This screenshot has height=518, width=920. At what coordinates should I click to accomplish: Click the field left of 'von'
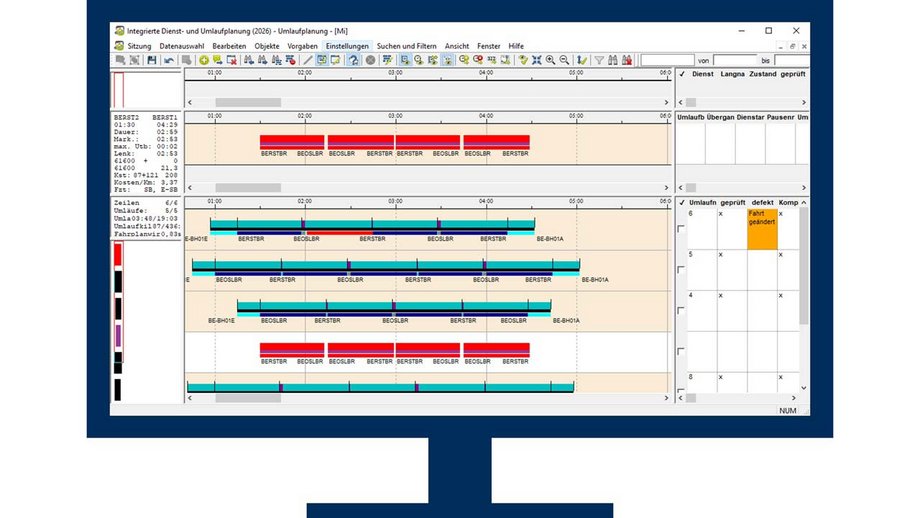pos(667,60)
